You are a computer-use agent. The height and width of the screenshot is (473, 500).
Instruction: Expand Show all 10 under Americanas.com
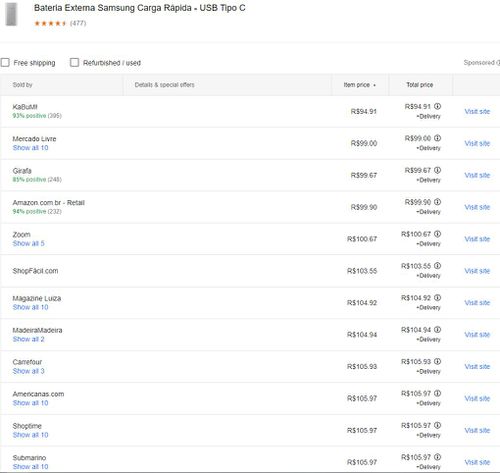(x=30, y=403)
